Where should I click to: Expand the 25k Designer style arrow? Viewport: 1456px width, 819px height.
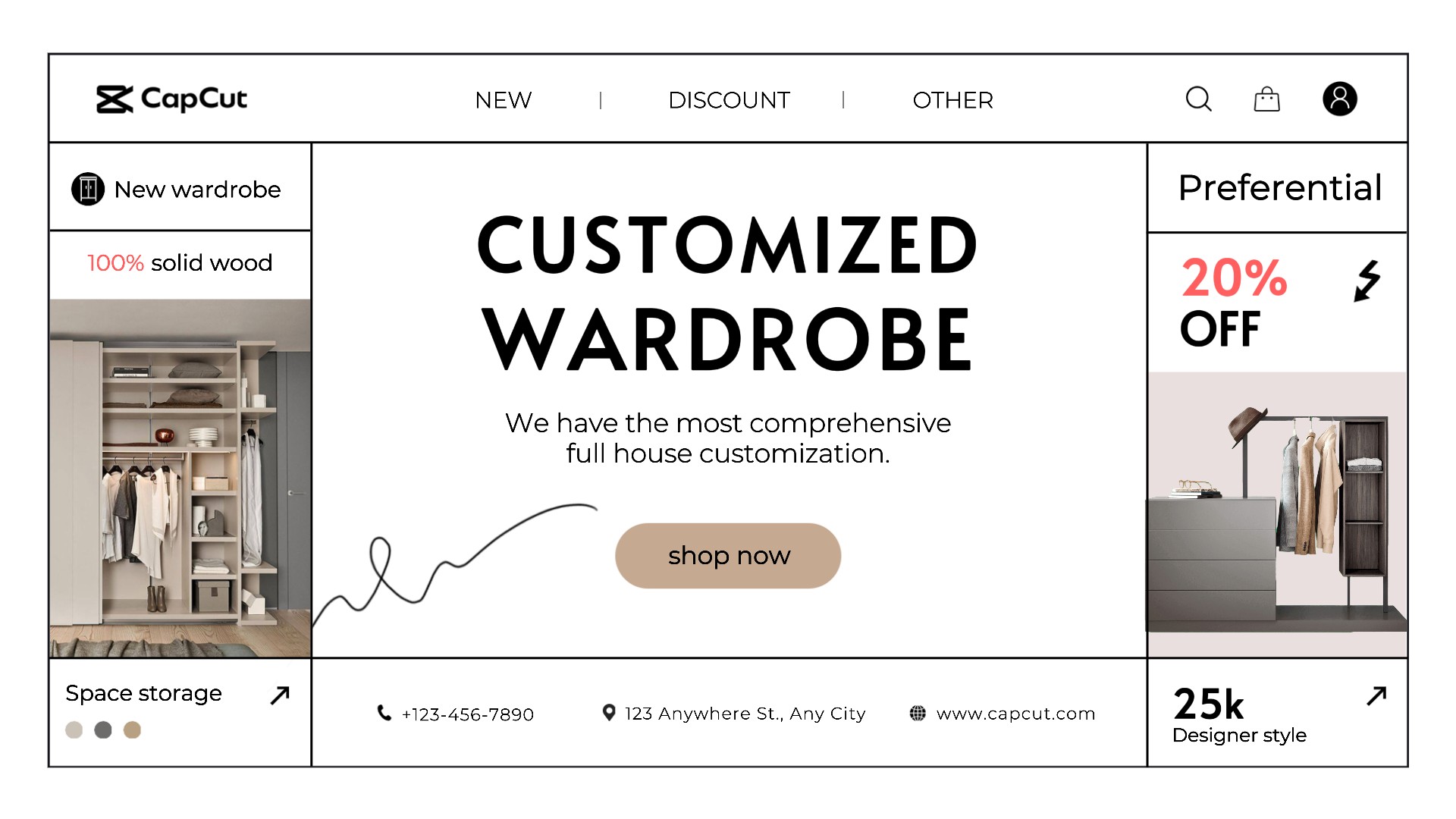pyautogui.click(x=1376, y=695)
